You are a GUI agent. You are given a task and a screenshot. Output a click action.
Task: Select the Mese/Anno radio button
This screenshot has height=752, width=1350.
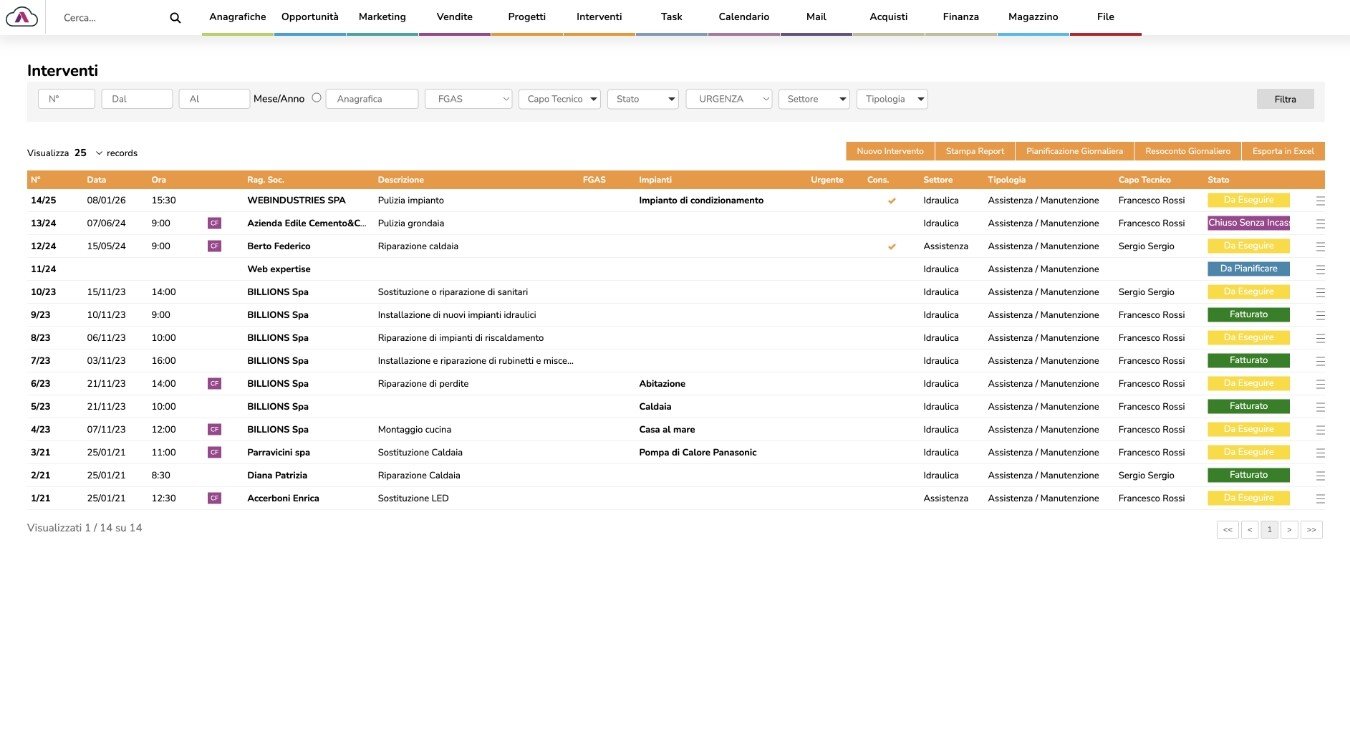pos(316,98)
